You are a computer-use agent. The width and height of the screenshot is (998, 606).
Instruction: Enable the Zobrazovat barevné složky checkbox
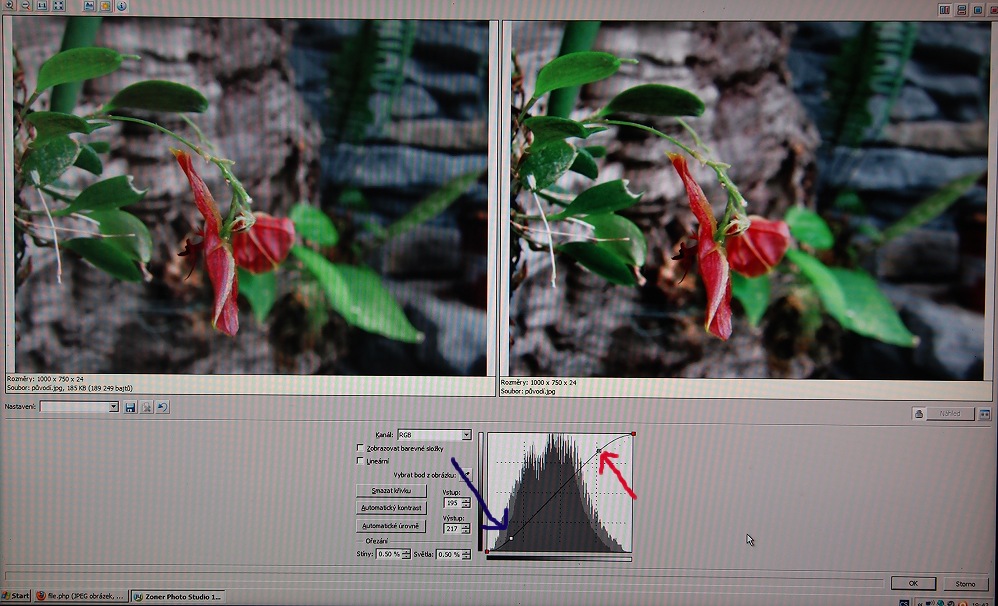[361, 448]
